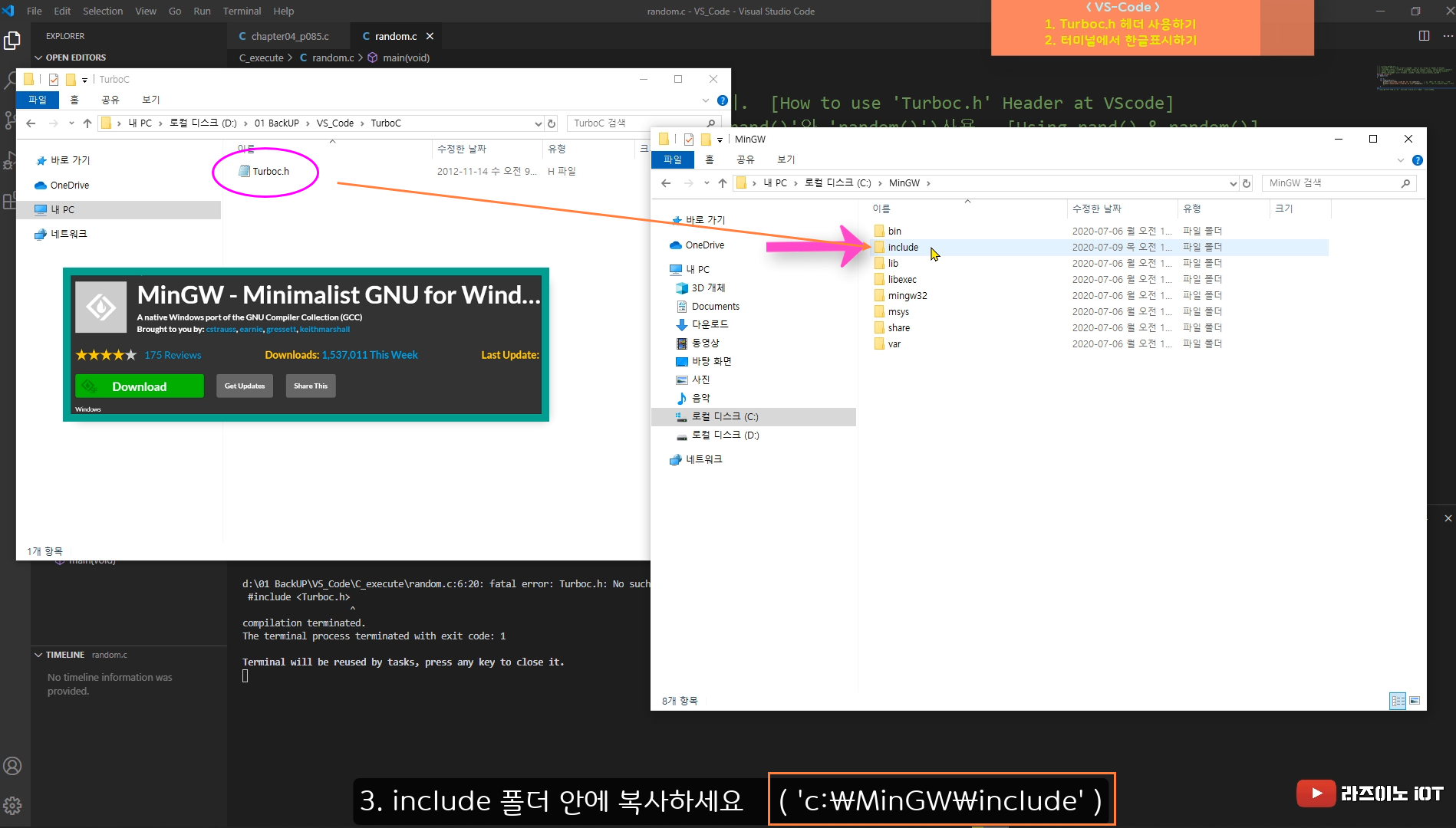Open the keithmarshall contributor link
Screen dimensions: 1456x828
[x=324, y=330]
